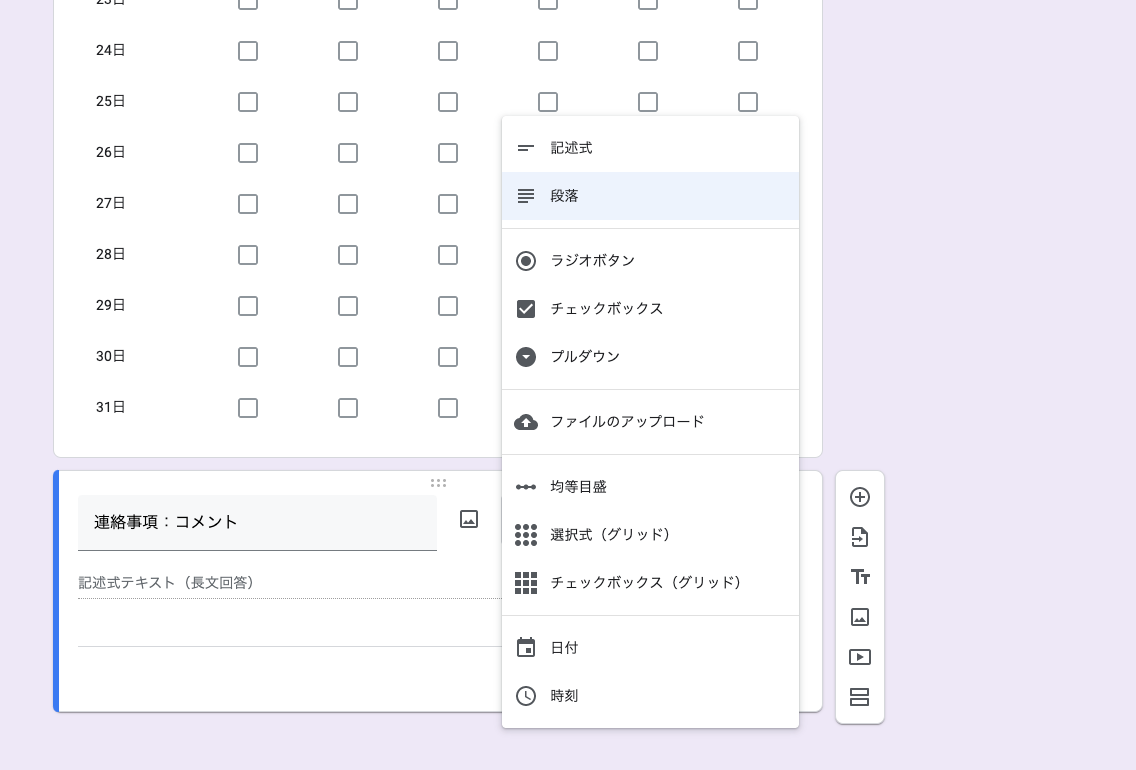Open image picker next to 連絡事項：コメント title
The width and height of the screenshot is (1136, 770).
(x=468, y=521)
